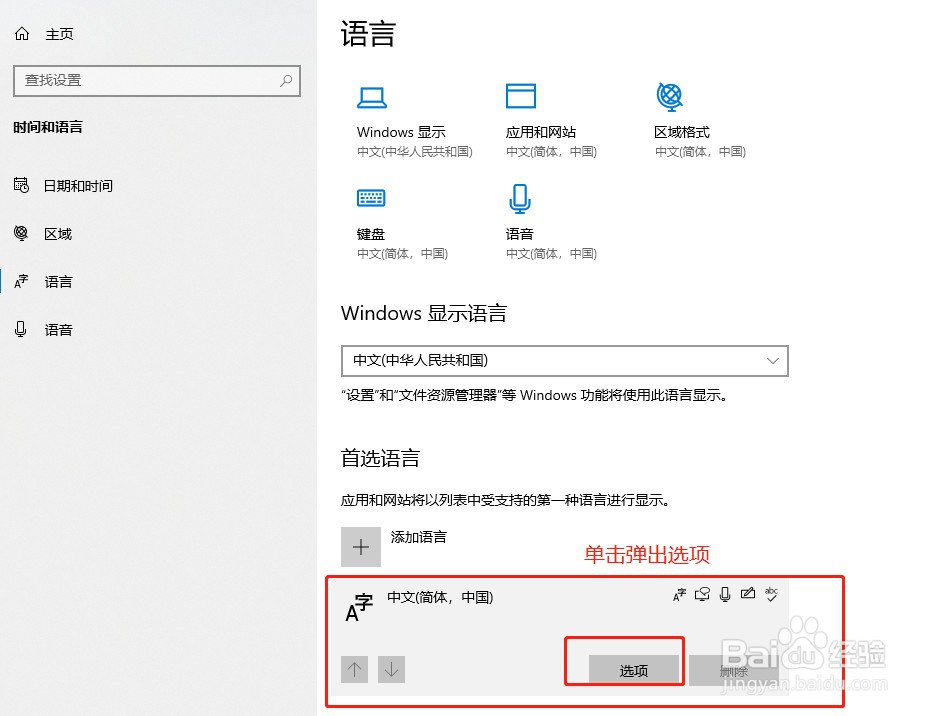Image resolution: width=940 pixels, height=716 pixels.
Task: Click the 语言 page title
Action: [368, 34]
